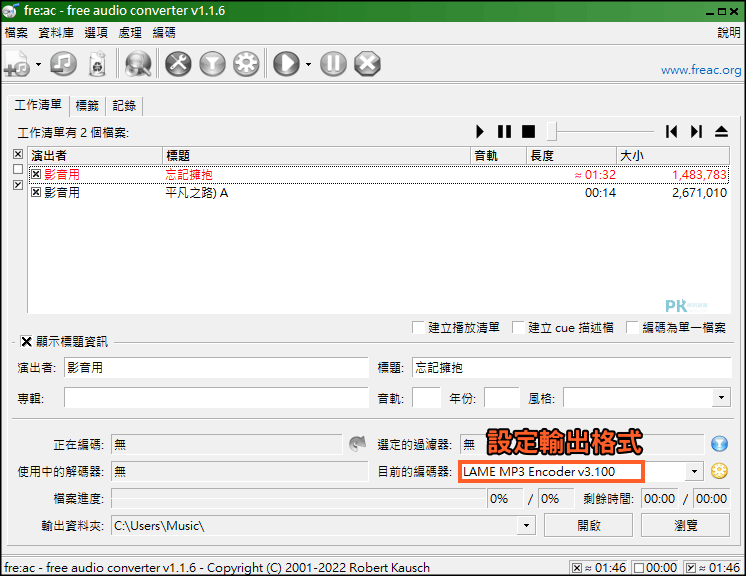This screenshot has width=746, height=576.
Task: Sort by the 大小 column header
Action: [x=673, y=156]
